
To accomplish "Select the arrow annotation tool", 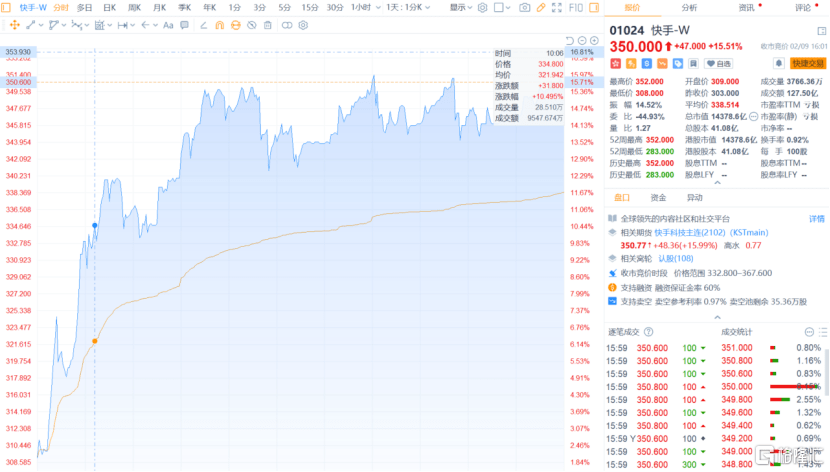I will coord(145,25).
